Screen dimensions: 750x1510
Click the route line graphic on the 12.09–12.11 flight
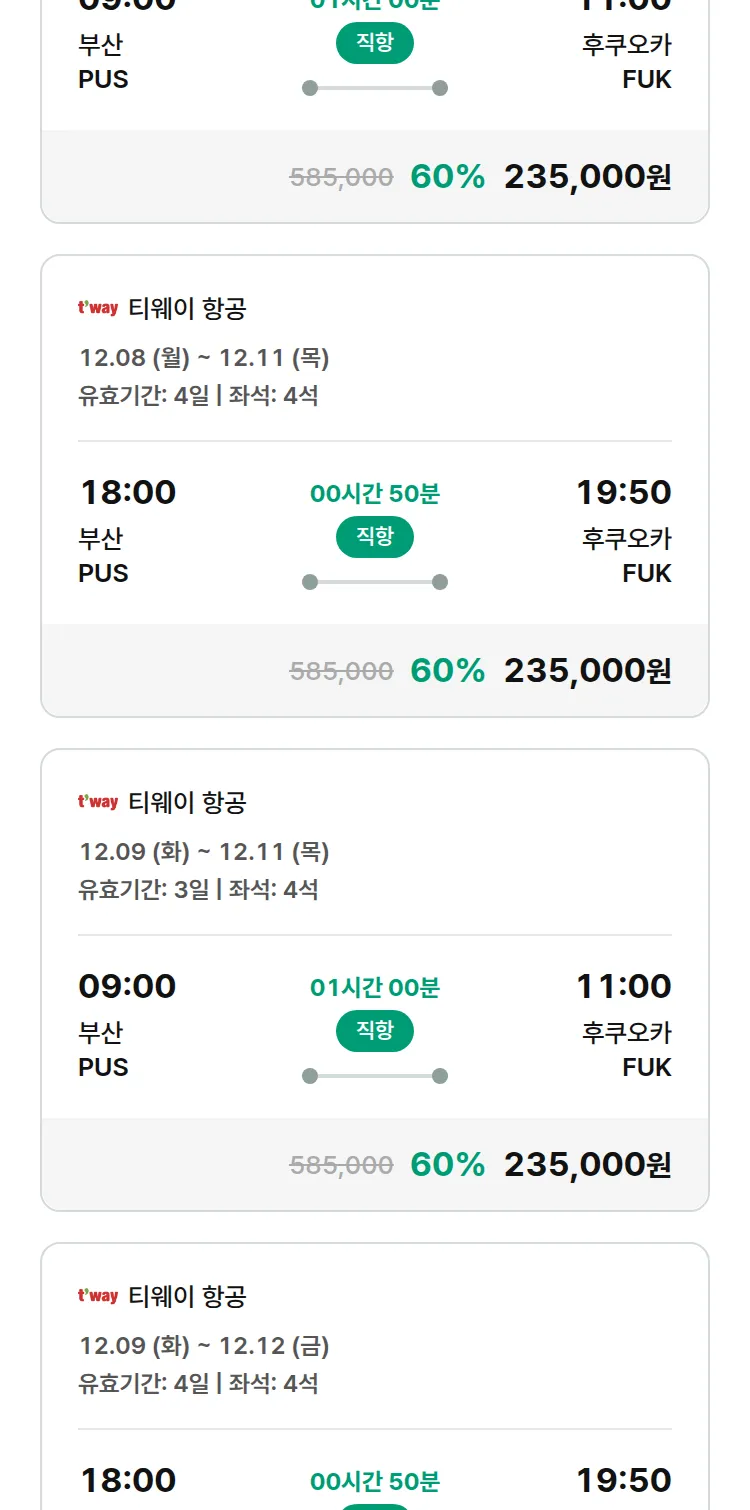click(x=375, y=1076)
